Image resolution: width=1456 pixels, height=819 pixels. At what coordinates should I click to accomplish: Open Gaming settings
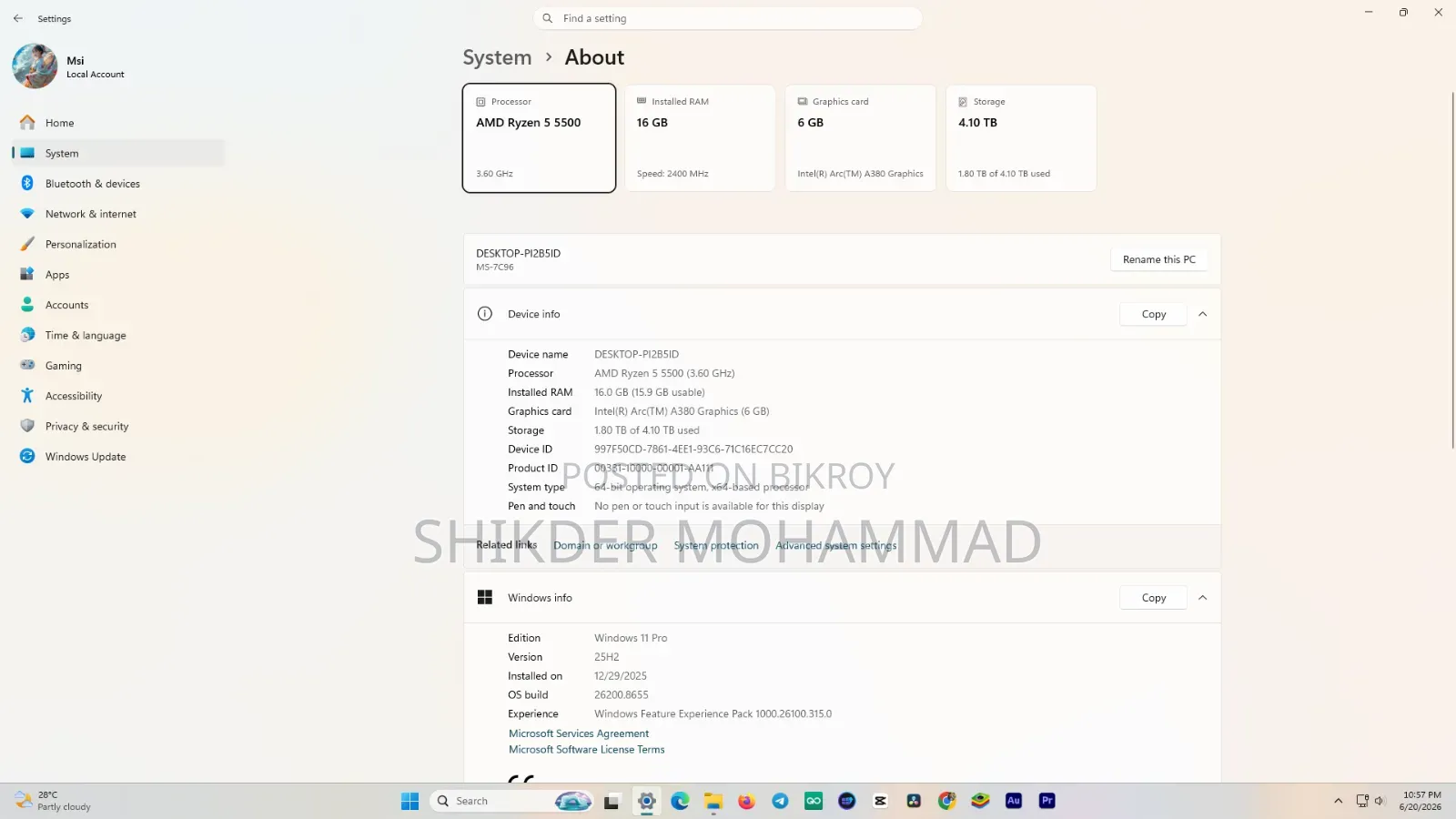pyautogui.click(x=118, y=366)
